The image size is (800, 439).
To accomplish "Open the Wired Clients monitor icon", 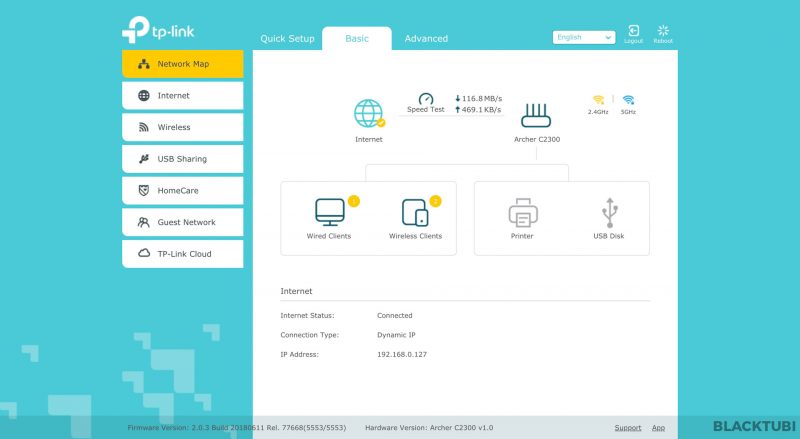I will [x=330, y=212].
